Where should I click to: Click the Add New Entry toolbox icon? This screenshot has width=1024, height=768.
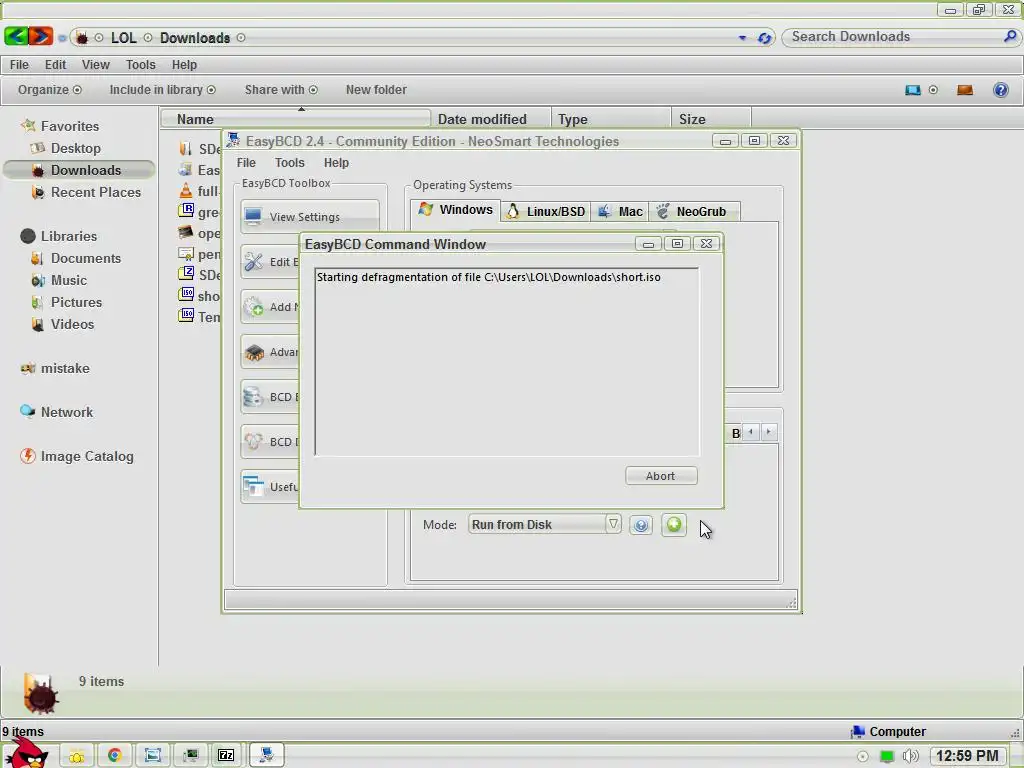[253, 306]
